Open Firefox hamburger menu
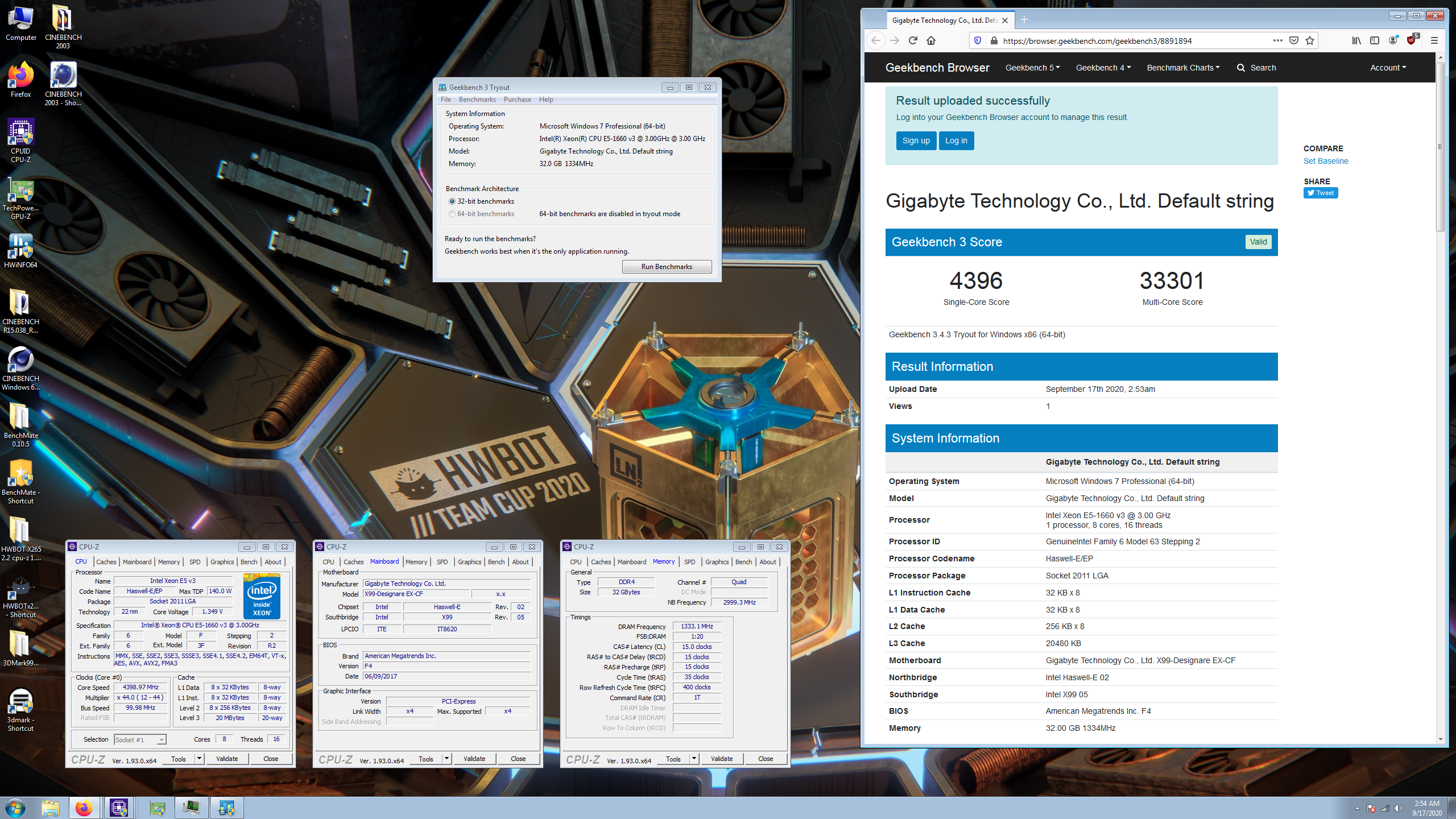1456x819 pixels. 1434,40
